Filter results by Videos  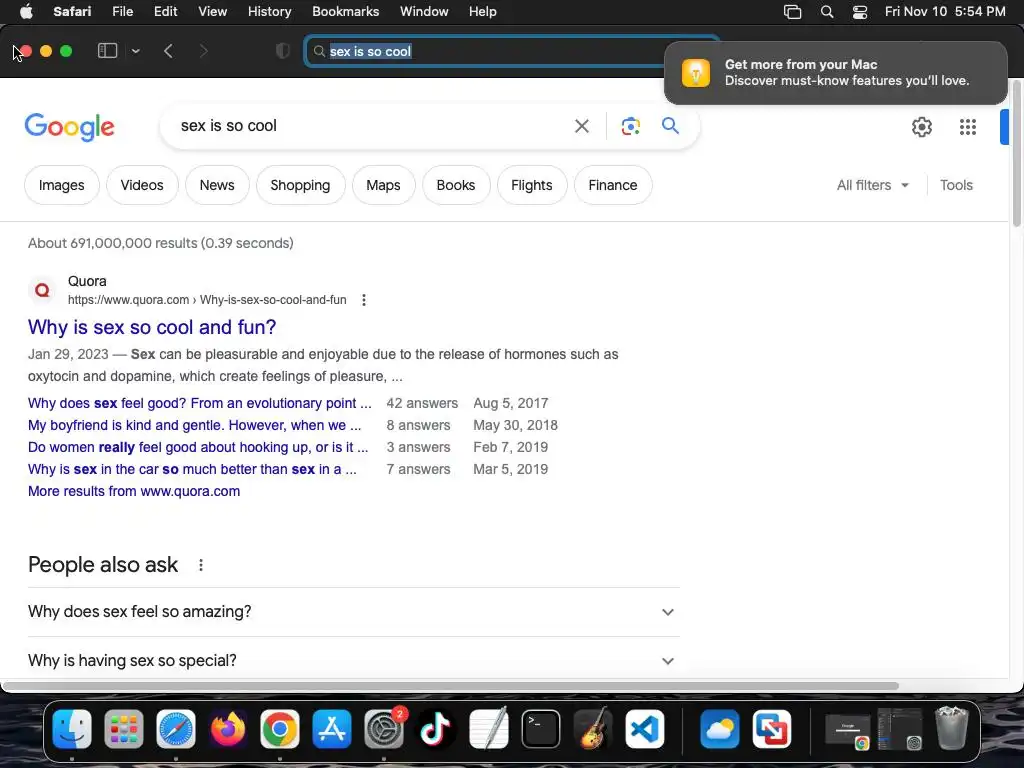coord(142,185)
